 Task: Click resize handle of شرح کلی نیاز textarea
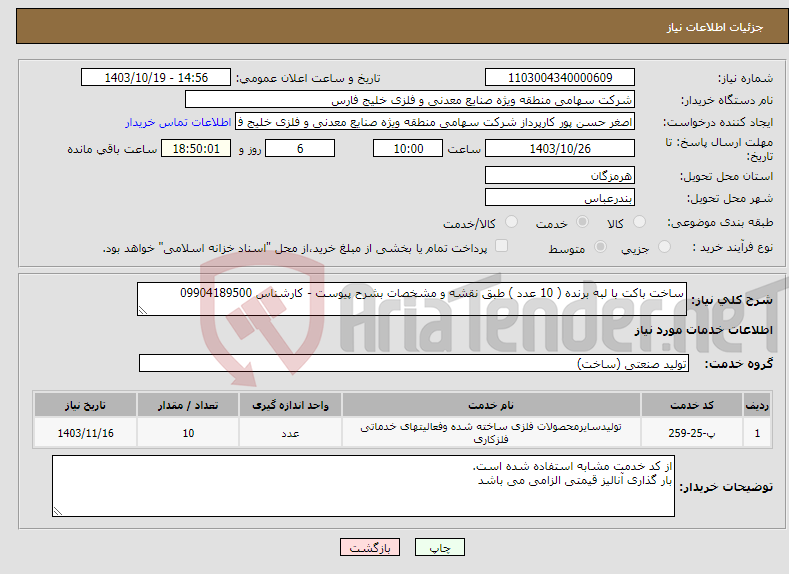[143, 310]
